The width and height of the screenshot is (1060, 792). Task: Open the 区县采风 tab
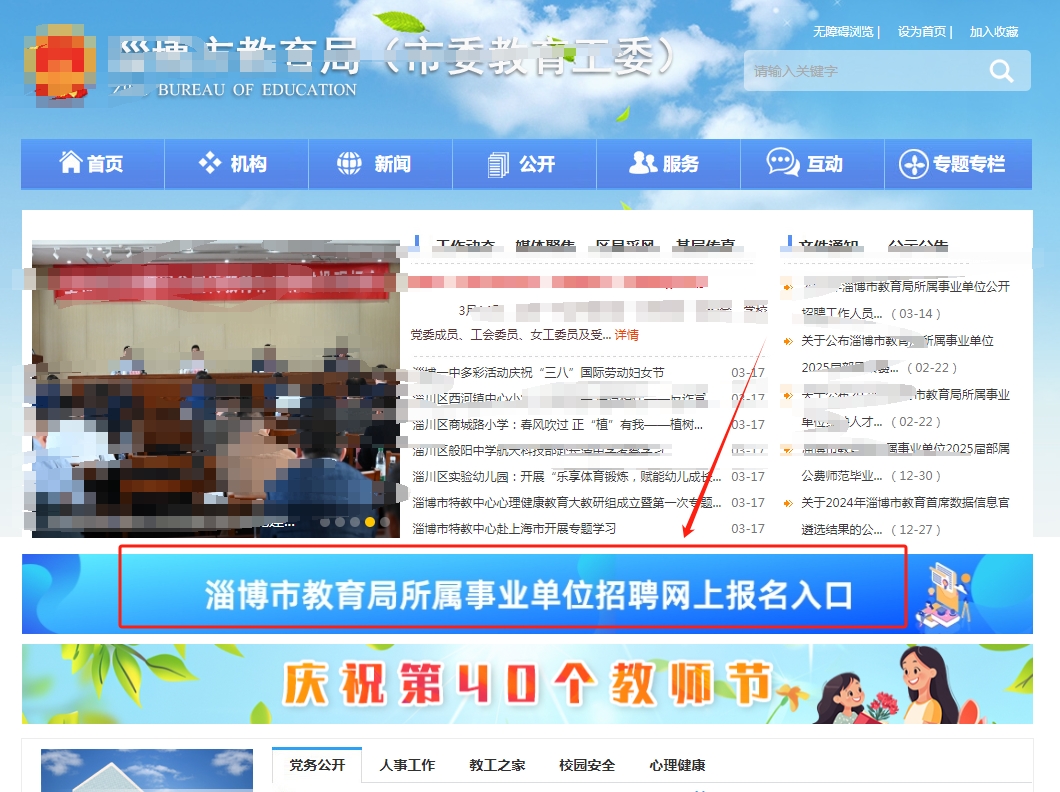pyautogui.click(x=625, y=240)
